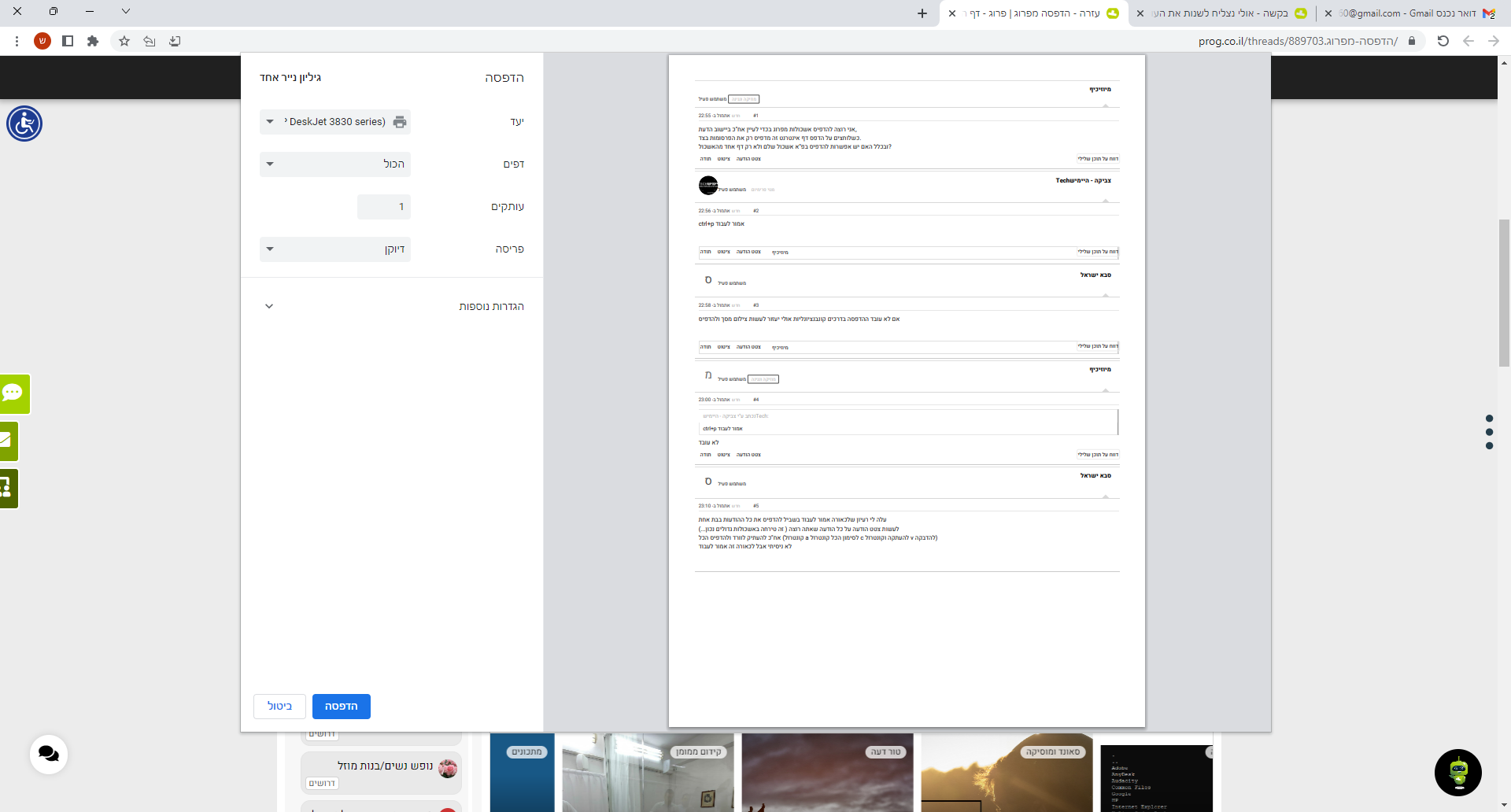The height and width of the screenshot is (812, 1511).
Task: Click the green envelope side button
Action: (x=8, y=441)
